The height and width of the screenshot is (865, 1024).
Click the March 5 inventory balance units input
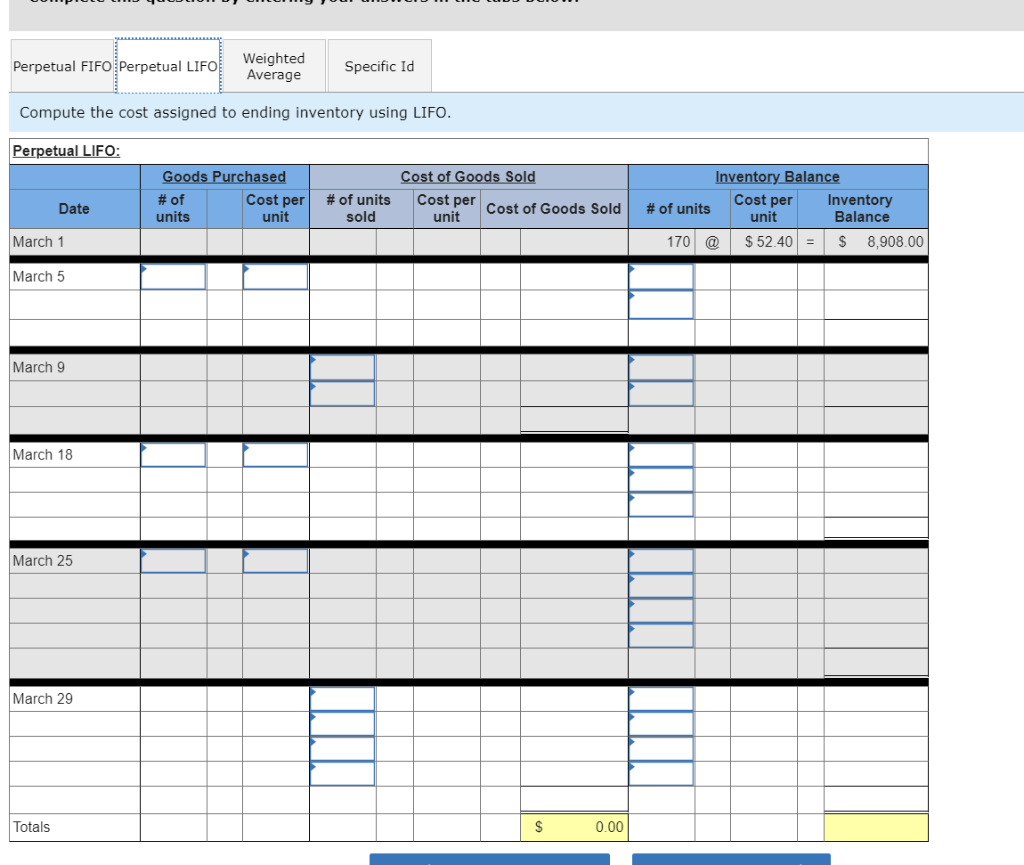point(661,276)
